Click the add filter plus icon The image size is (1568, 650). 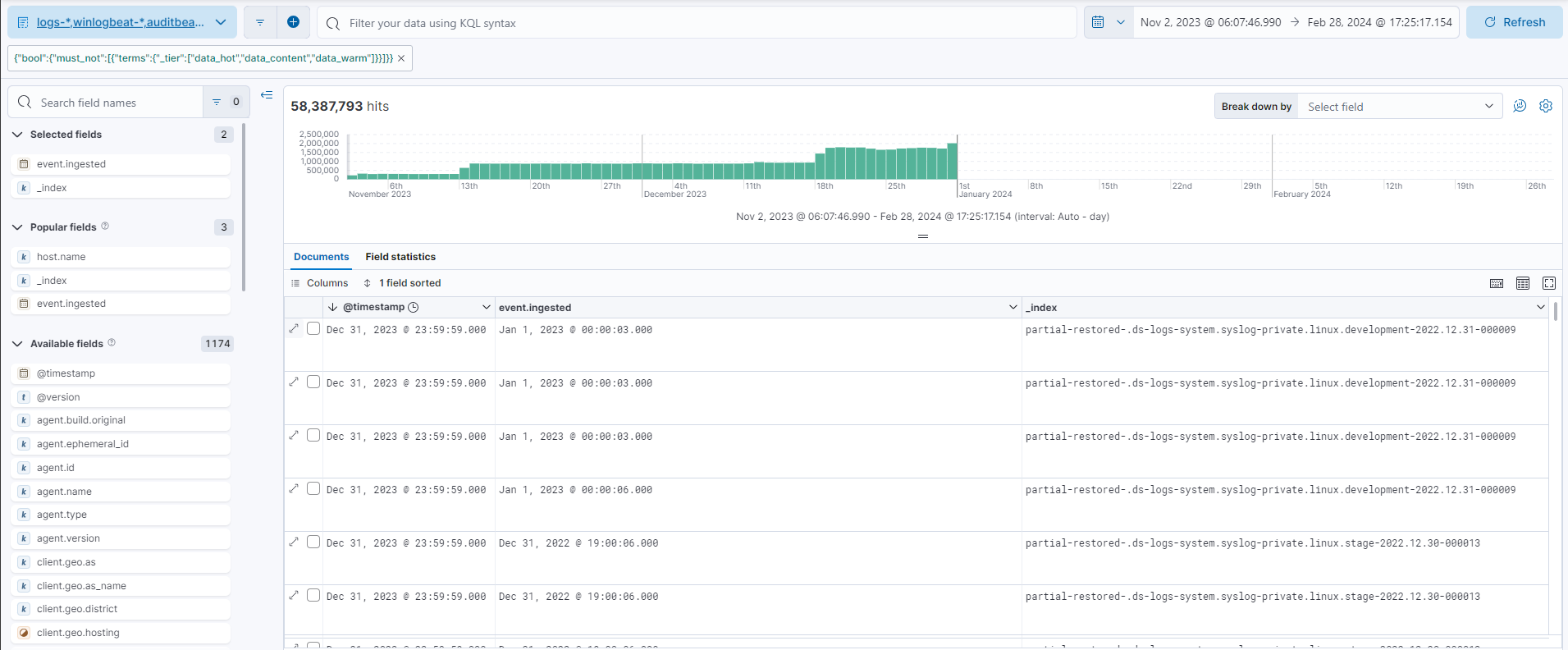293,22
